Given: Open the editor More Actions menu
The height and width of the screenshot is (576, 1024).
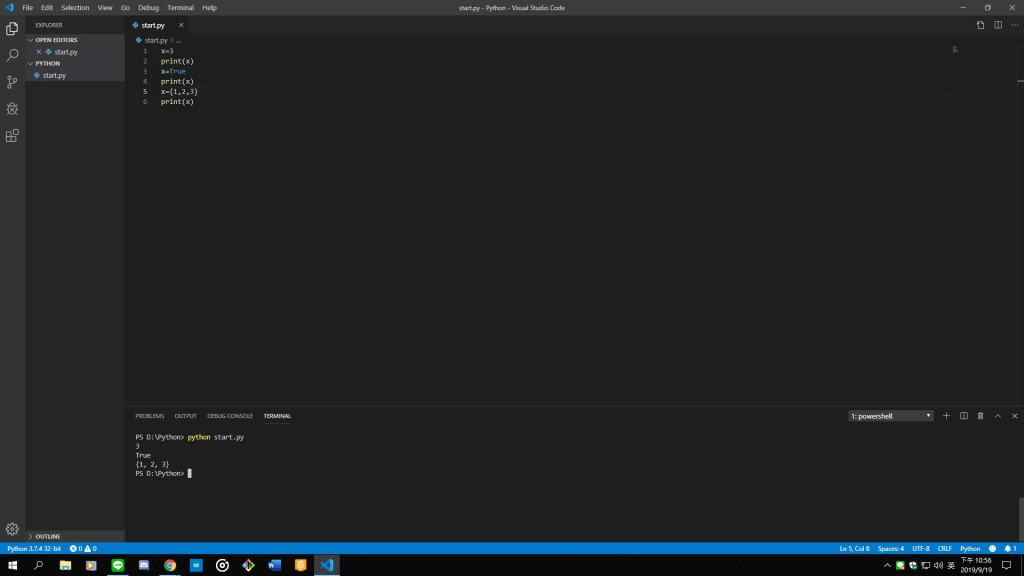Looking at the screenshot, I should 1014,25.
